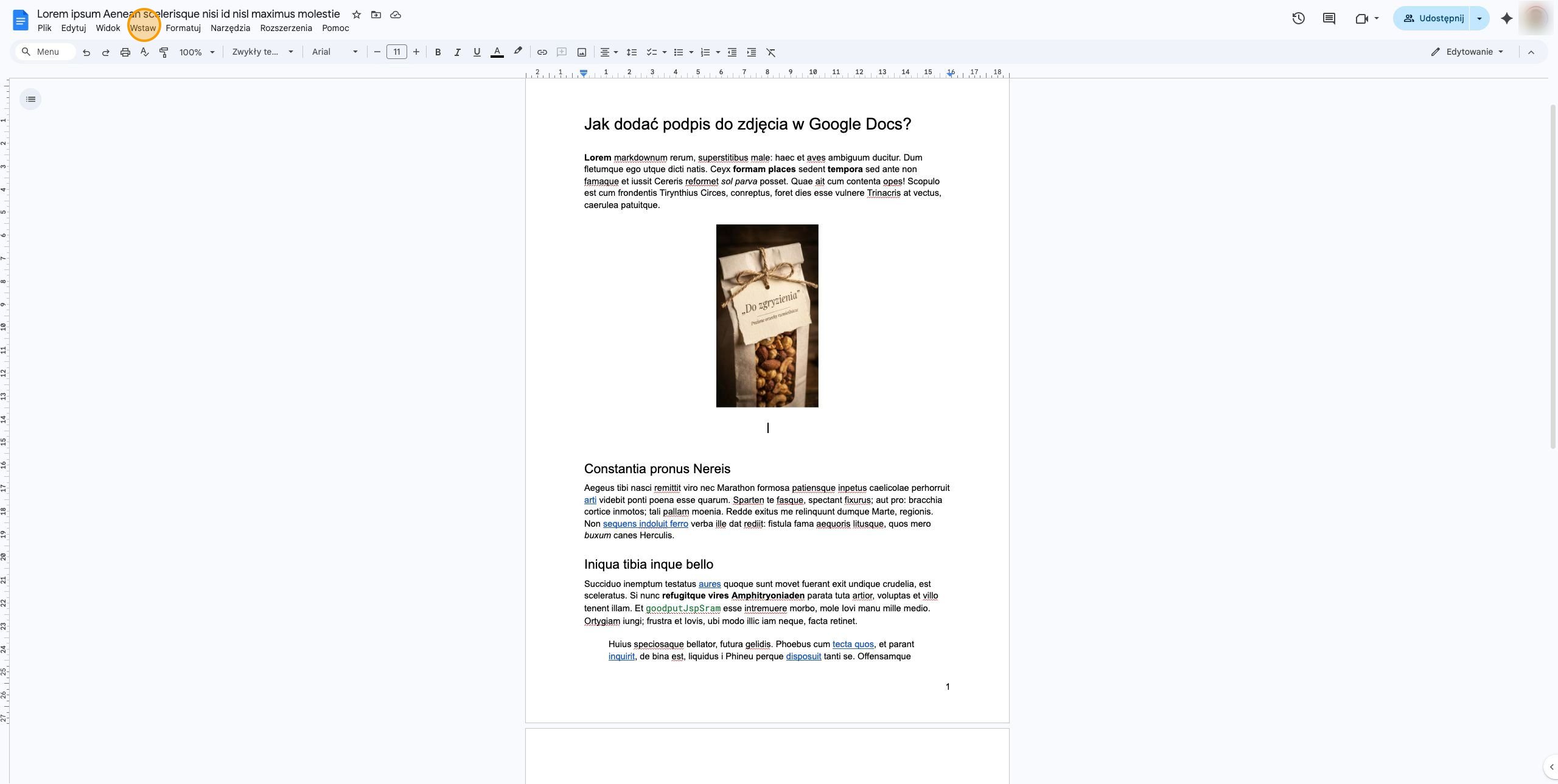Show document outline tabs button

point(30,99)
